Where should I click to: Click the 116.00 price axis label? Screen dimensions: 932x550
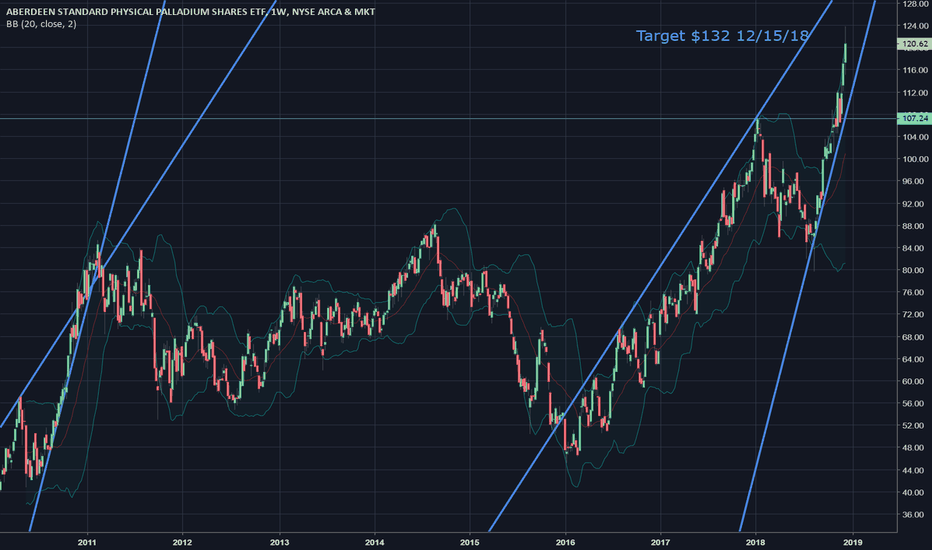915,70
